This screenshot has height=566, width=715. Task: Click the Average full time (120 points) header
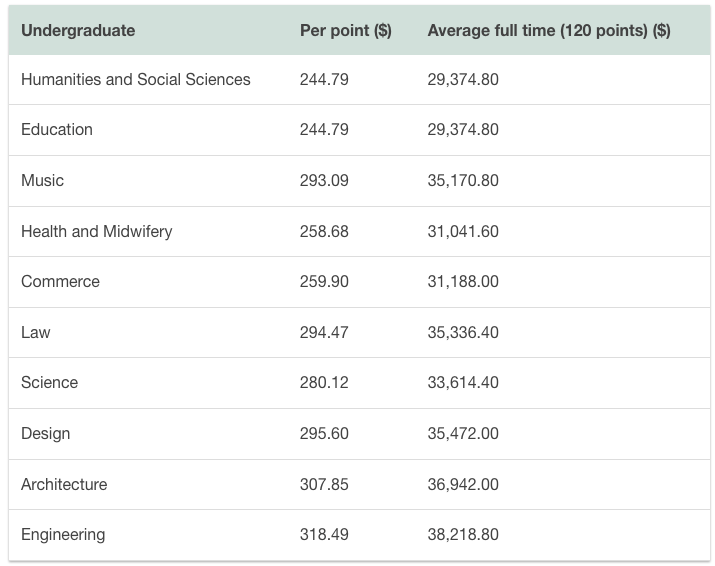[548, 30]
